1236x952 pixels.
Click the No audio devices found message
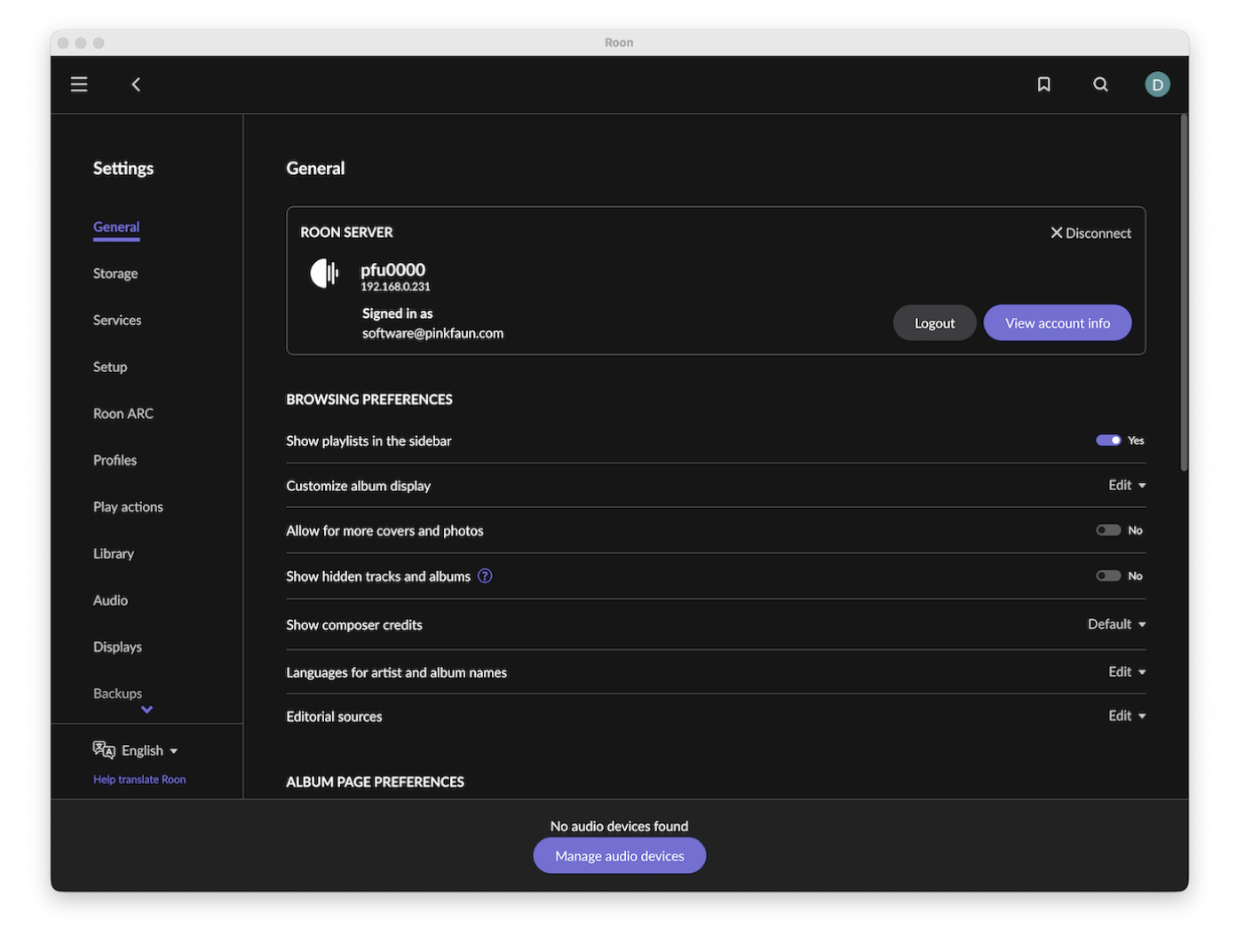pyautogui.click(x=619, y=826)
